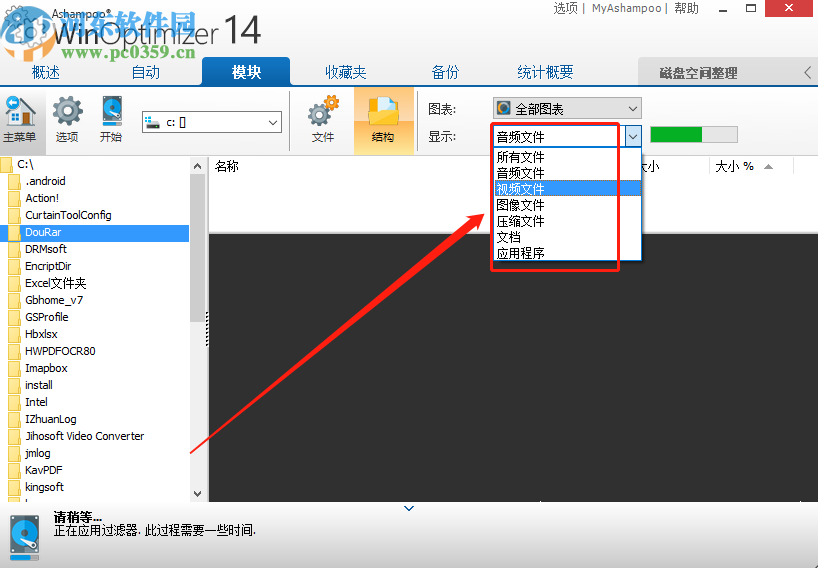Select the install folder

pos(39,385)
